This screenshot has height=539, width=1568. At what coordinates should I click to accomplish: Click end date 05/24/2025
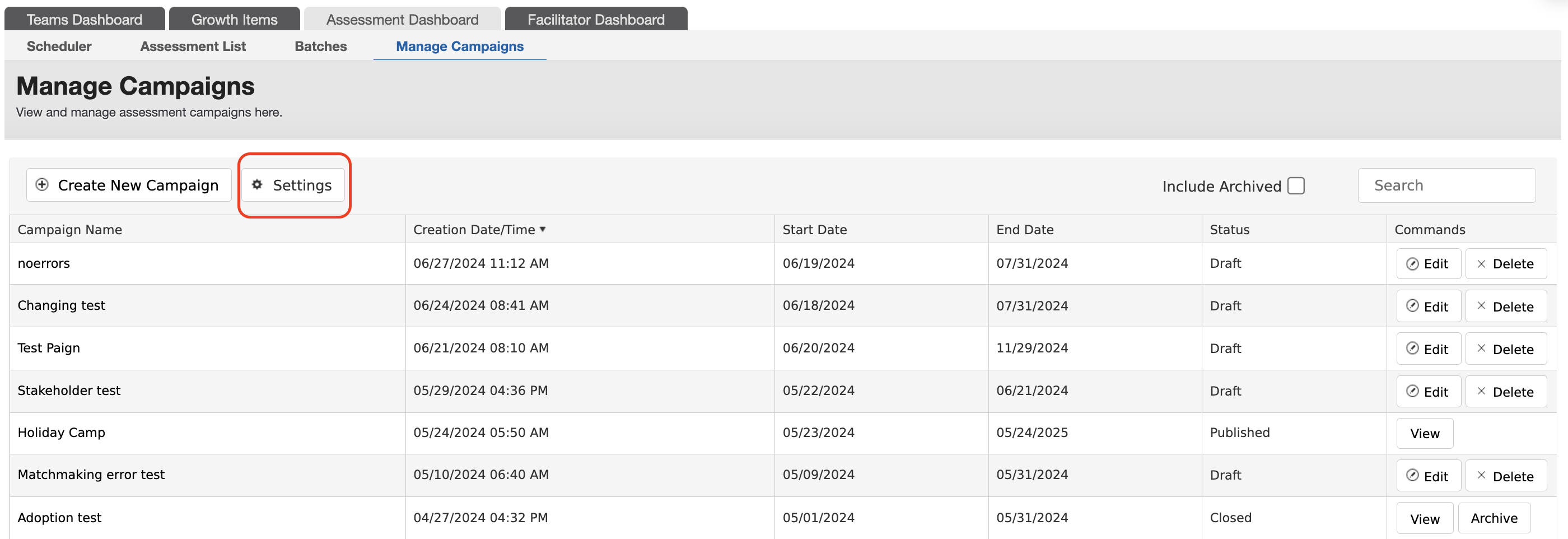[1032, 433]
